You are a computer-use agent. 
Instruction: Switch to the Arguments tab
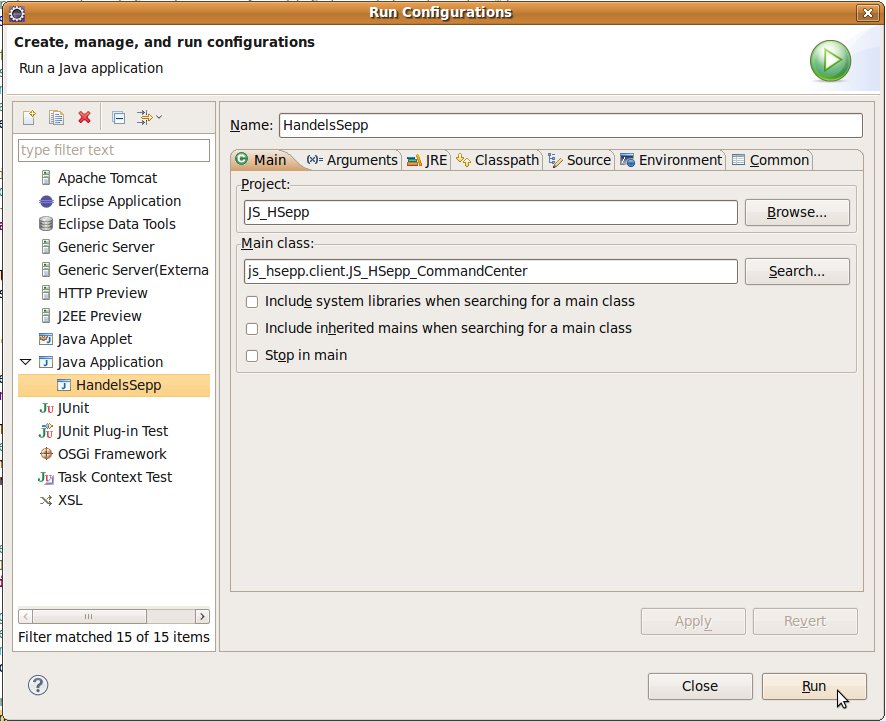point(352,160)
